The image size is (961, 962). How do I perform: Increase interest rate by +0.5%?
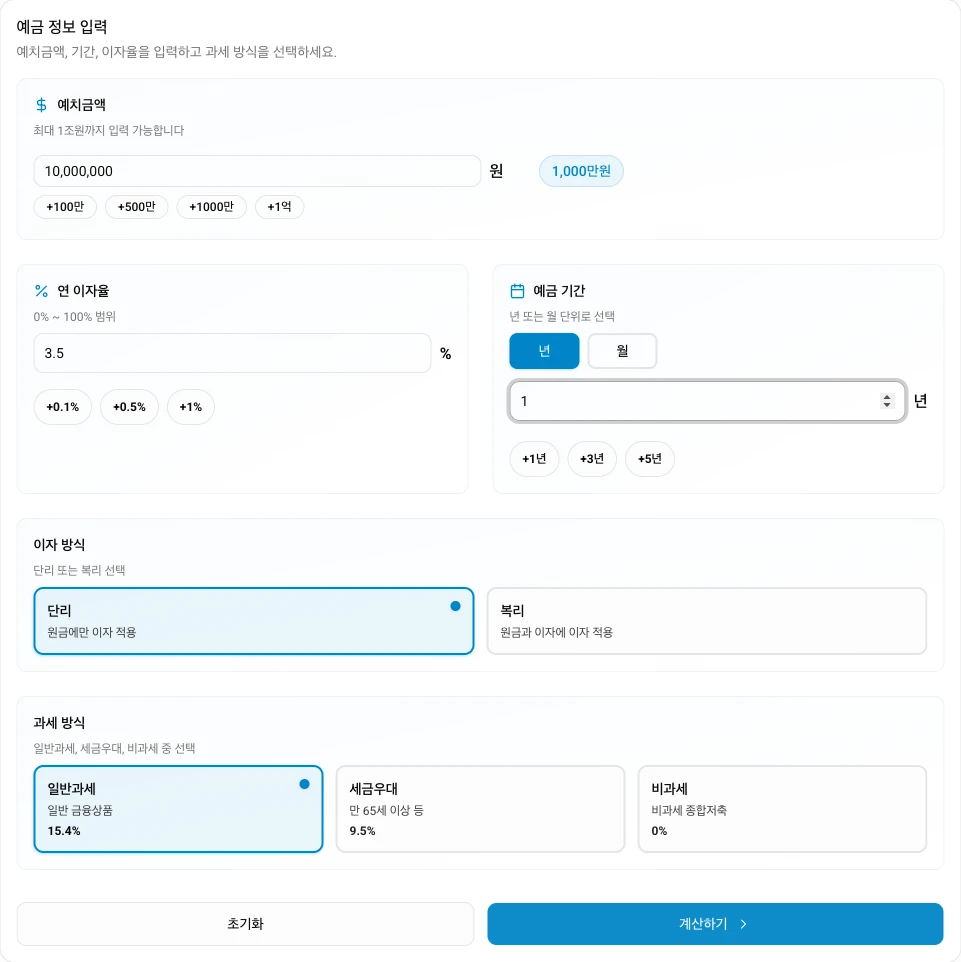tap(129, 407)
